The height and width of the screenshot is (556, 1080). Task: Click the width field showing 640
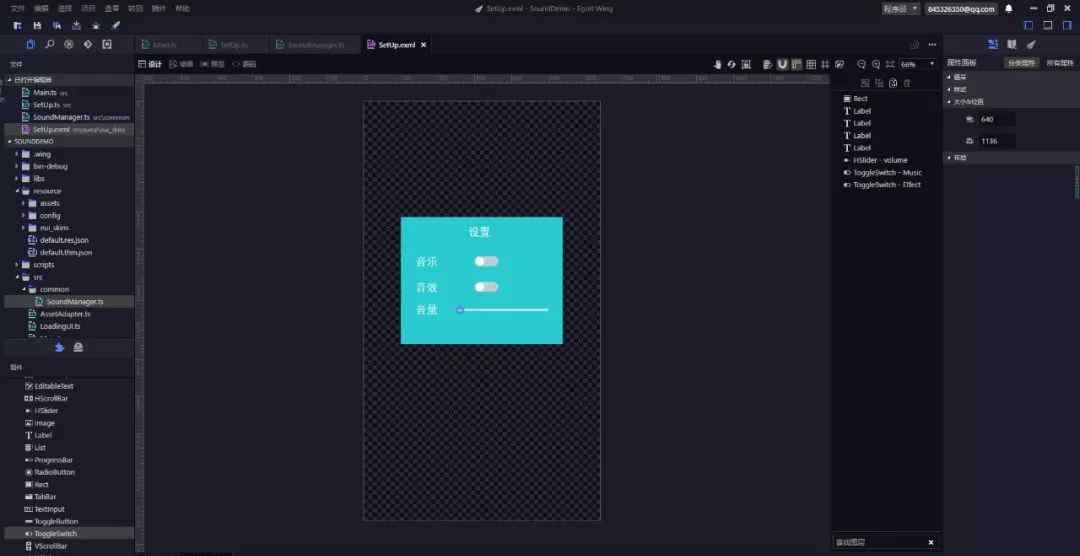(997, 119)
